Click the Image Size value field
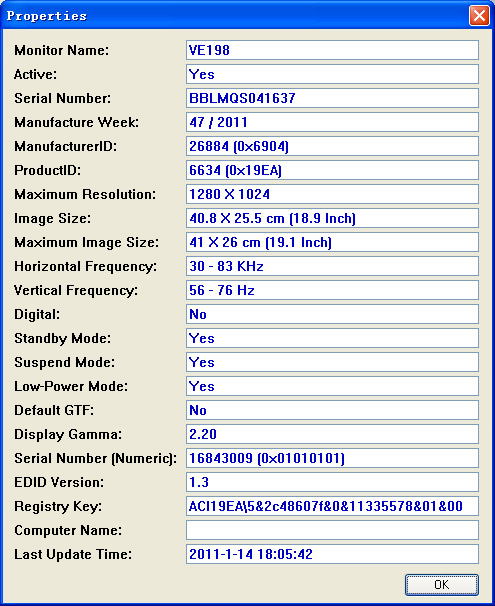Image resolution: width=495 pixels, height=606 pixels. pyautogui.click(x=332, y=218)
